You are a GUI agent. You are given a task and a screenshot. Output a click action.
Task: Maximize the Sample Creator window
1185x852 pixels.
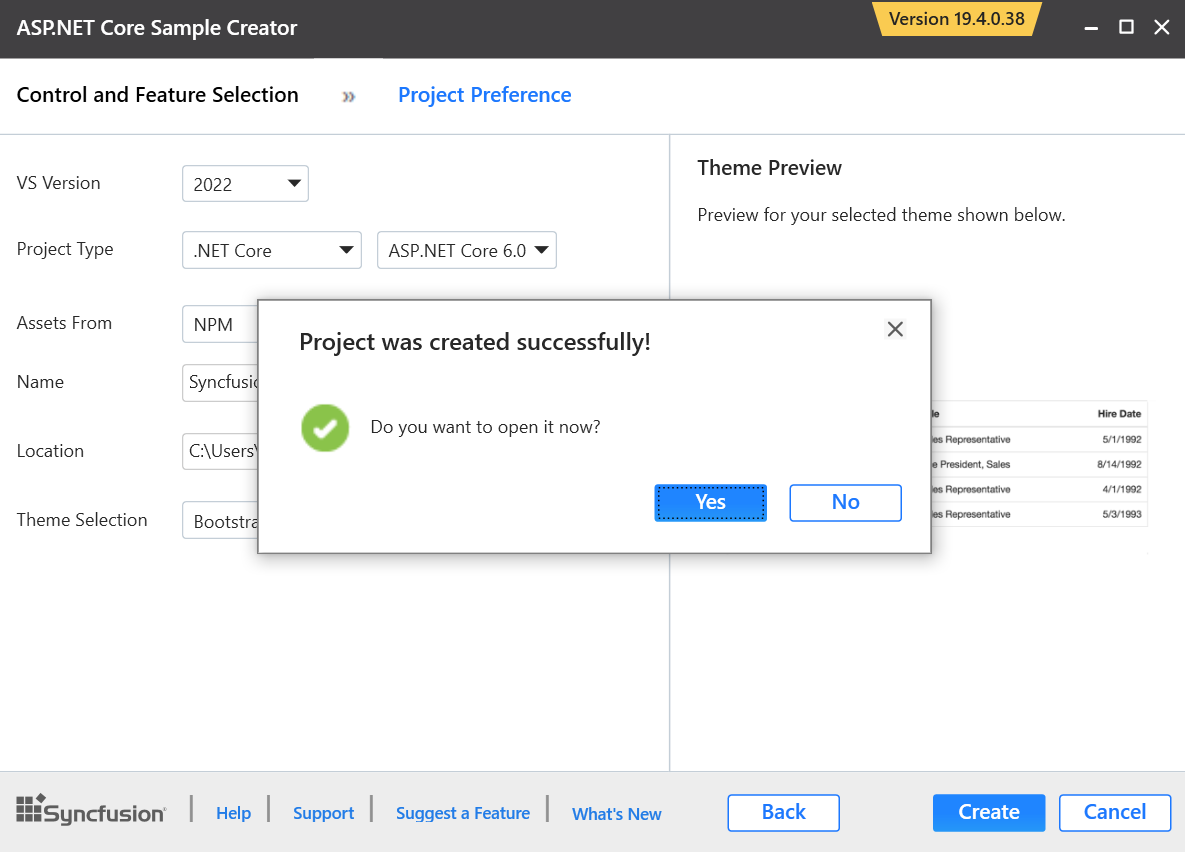[x=1126, y=27]
